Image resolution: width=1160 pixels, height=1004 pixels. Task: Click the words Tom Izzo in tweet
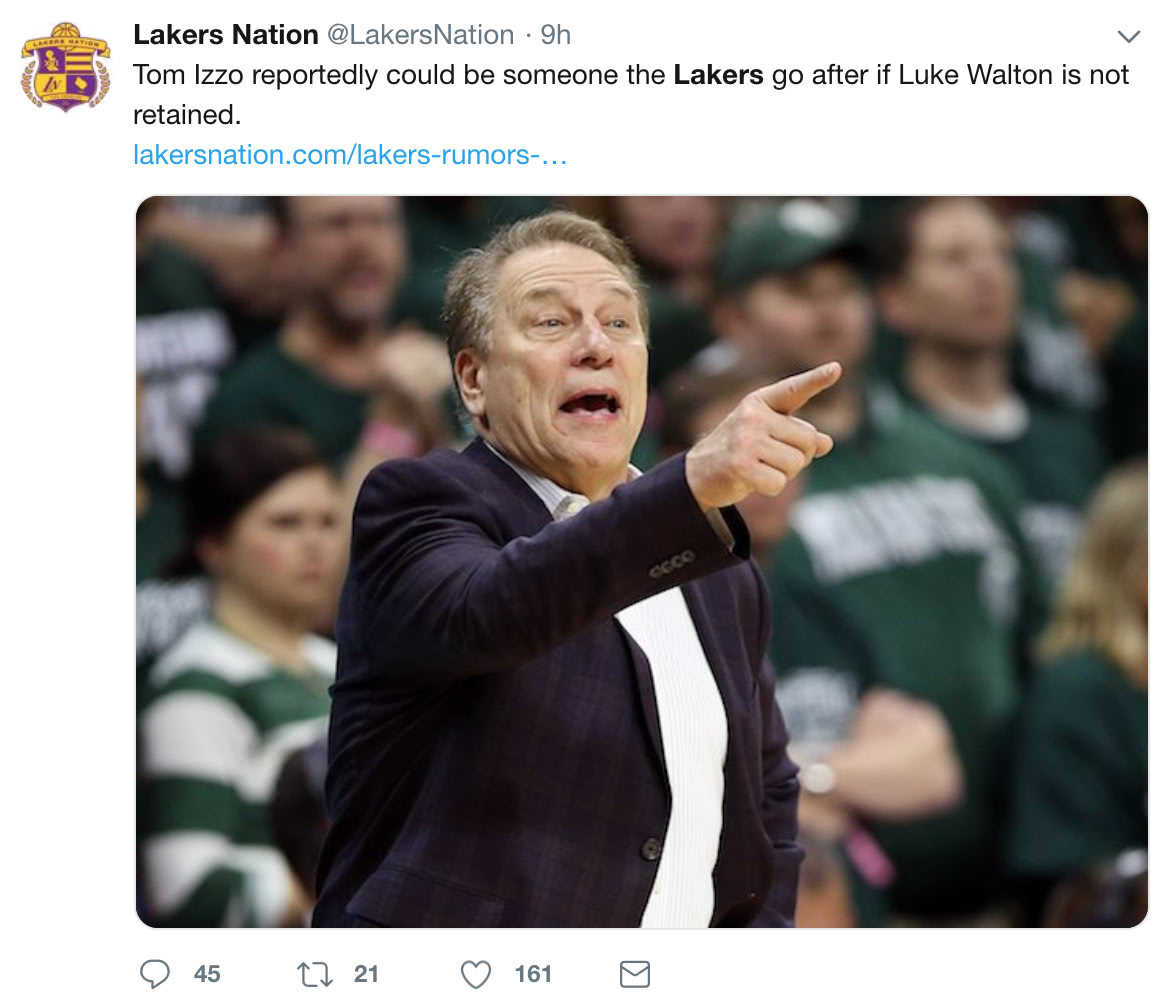(183, 75)
